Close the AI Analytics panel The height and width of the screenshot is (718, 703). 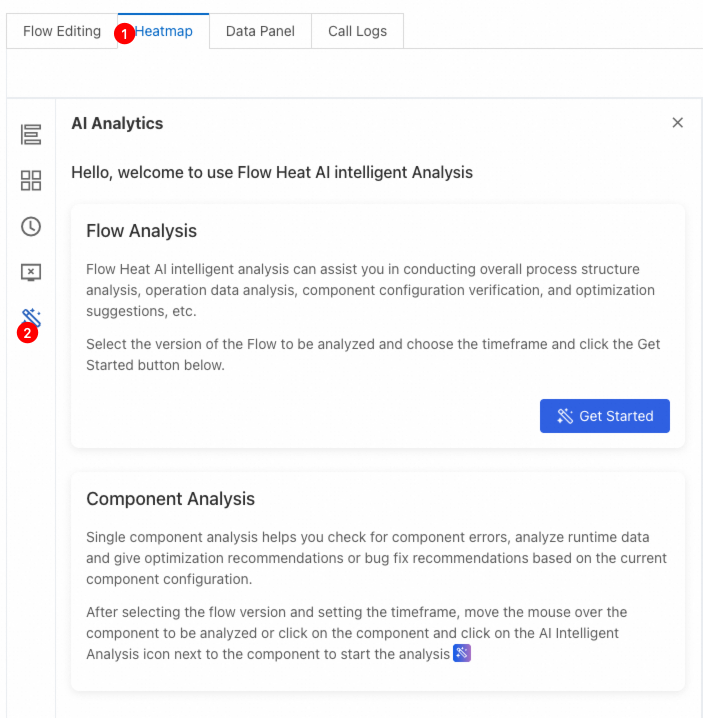(x=678, y=123)
